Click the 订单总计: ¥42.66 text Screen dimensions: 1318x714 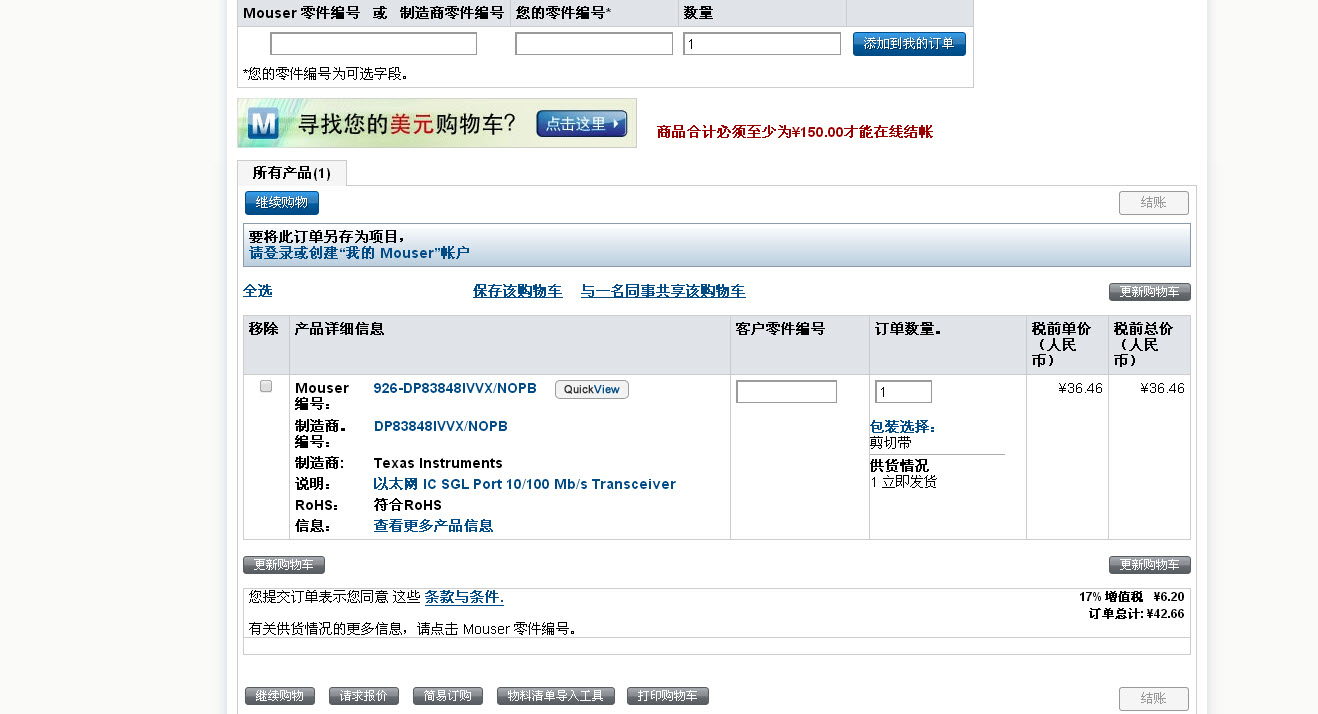click(1136, 614)
